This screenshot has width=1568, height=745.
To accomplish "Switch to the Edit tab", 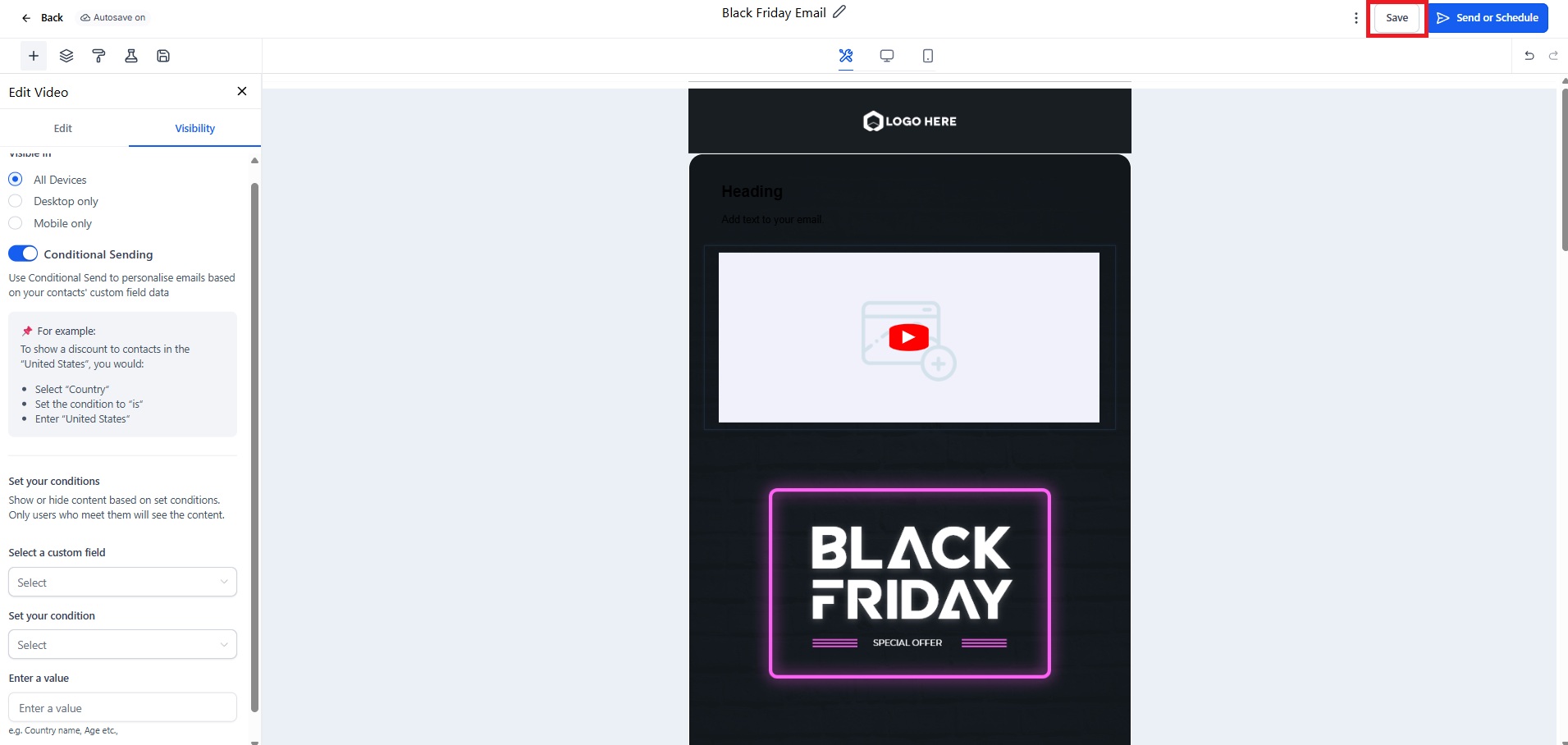I will (63, 128).
